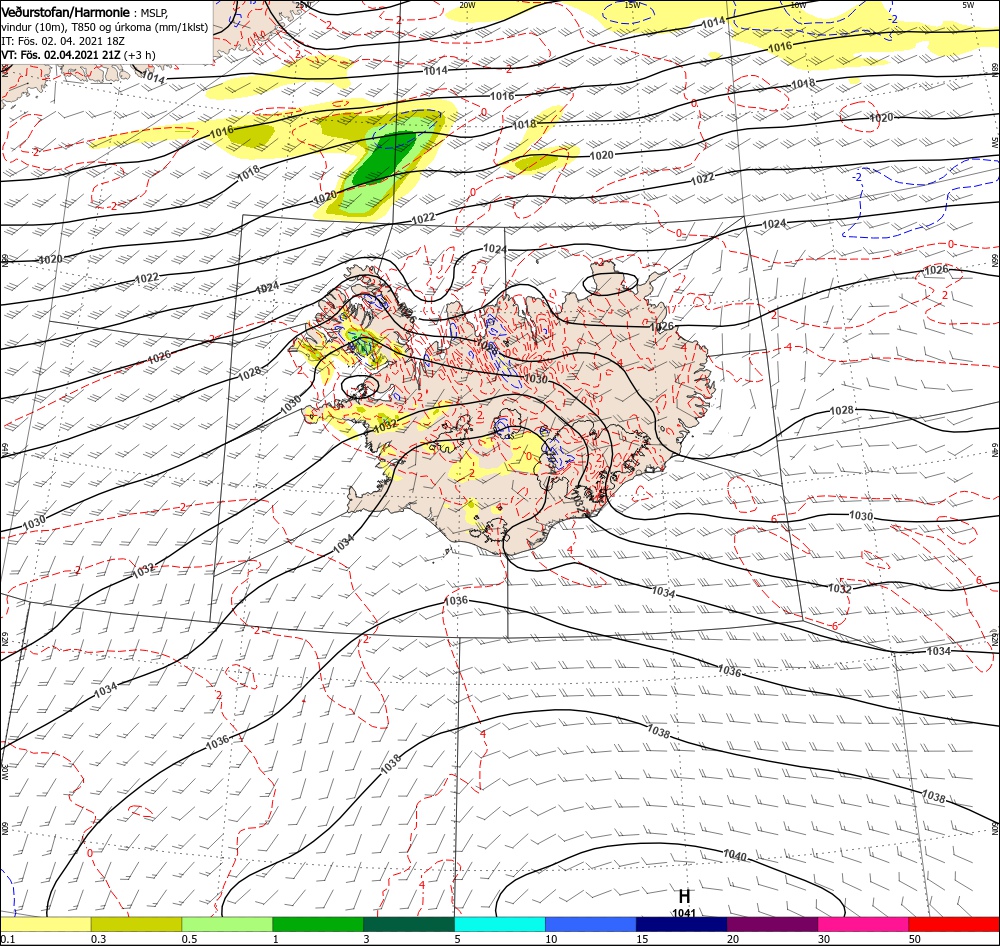Click the legend value 15
The height and width of the screenshot is (946, 1000).
pos(642,939)
